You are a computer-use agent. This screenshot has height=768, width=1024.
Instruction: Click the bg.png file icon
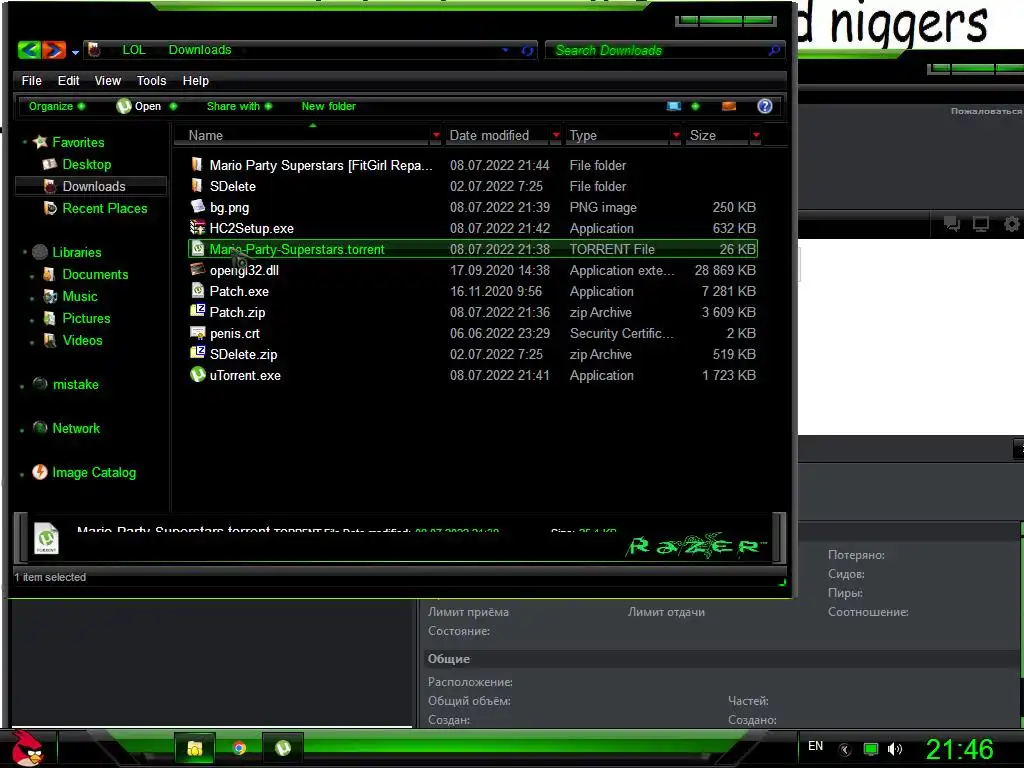pos(197,207)
